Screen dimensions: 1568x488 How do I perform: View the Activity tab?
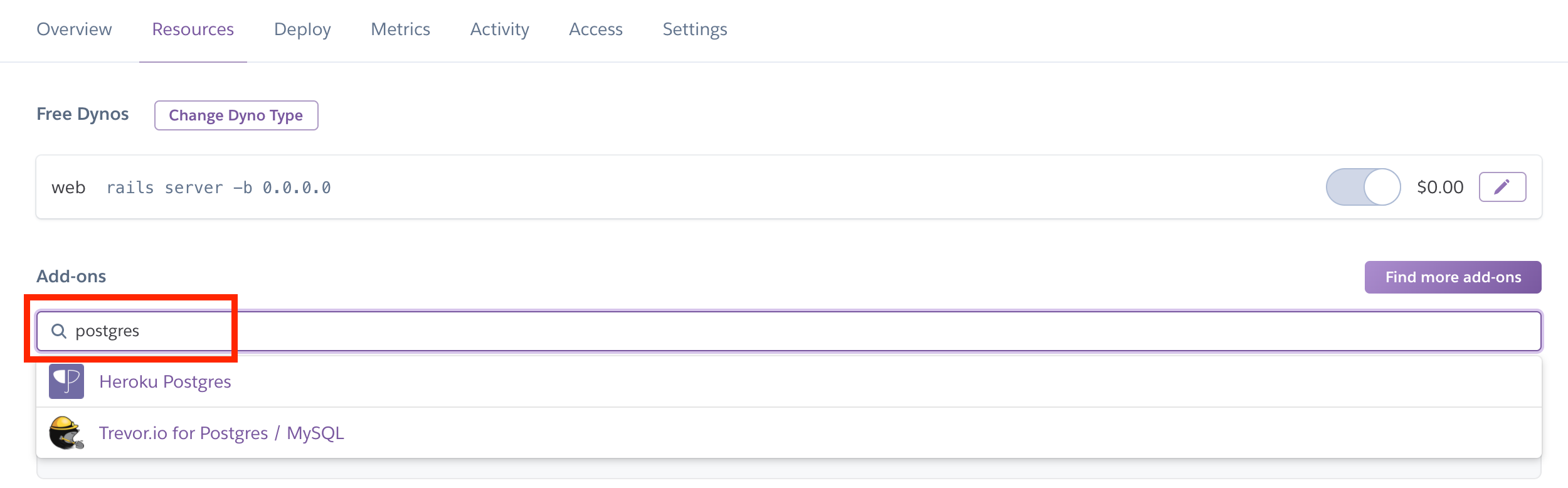coord(499,29)
